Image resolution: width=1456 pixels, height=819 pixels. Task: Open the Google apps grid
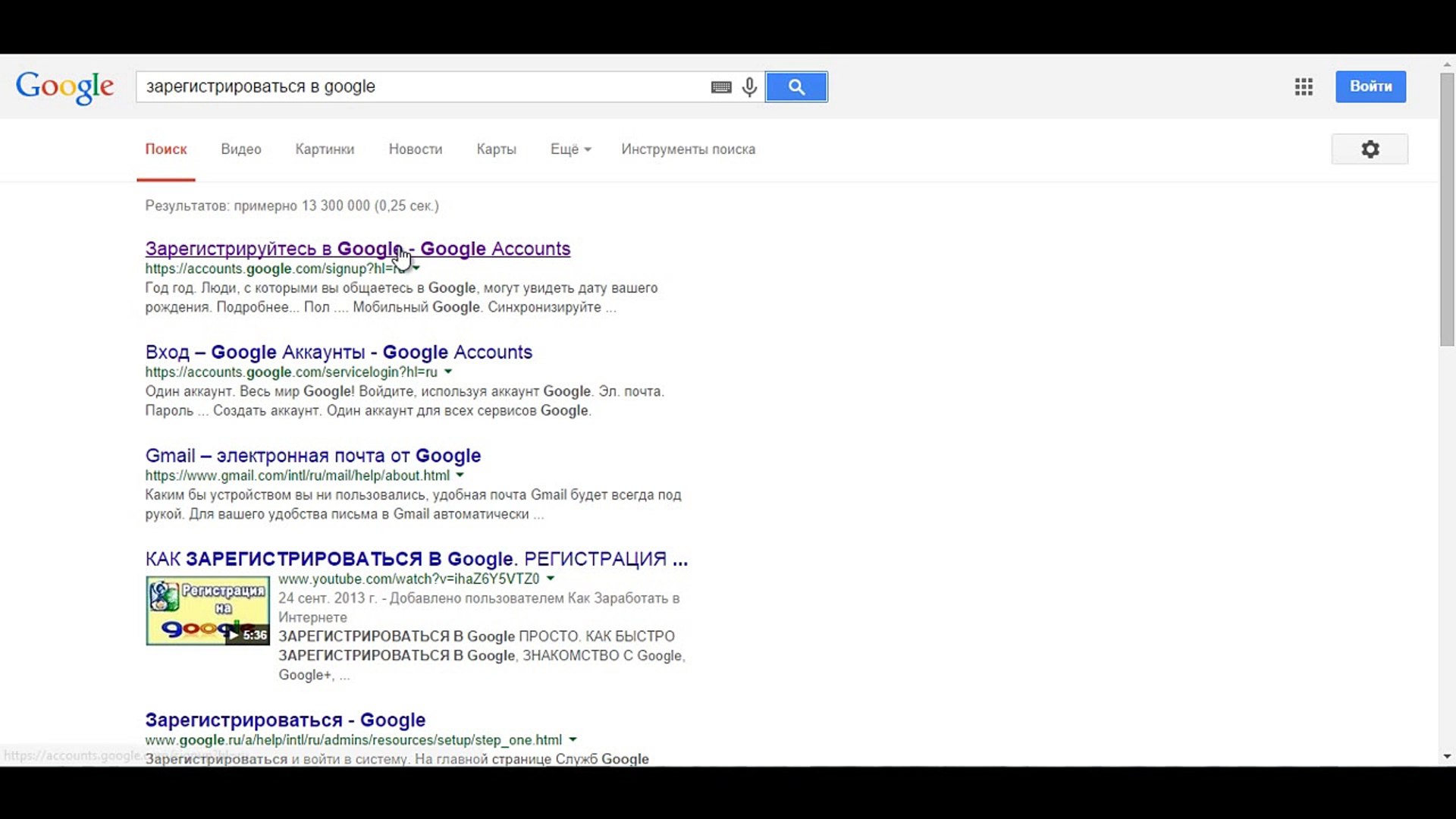1304,86
